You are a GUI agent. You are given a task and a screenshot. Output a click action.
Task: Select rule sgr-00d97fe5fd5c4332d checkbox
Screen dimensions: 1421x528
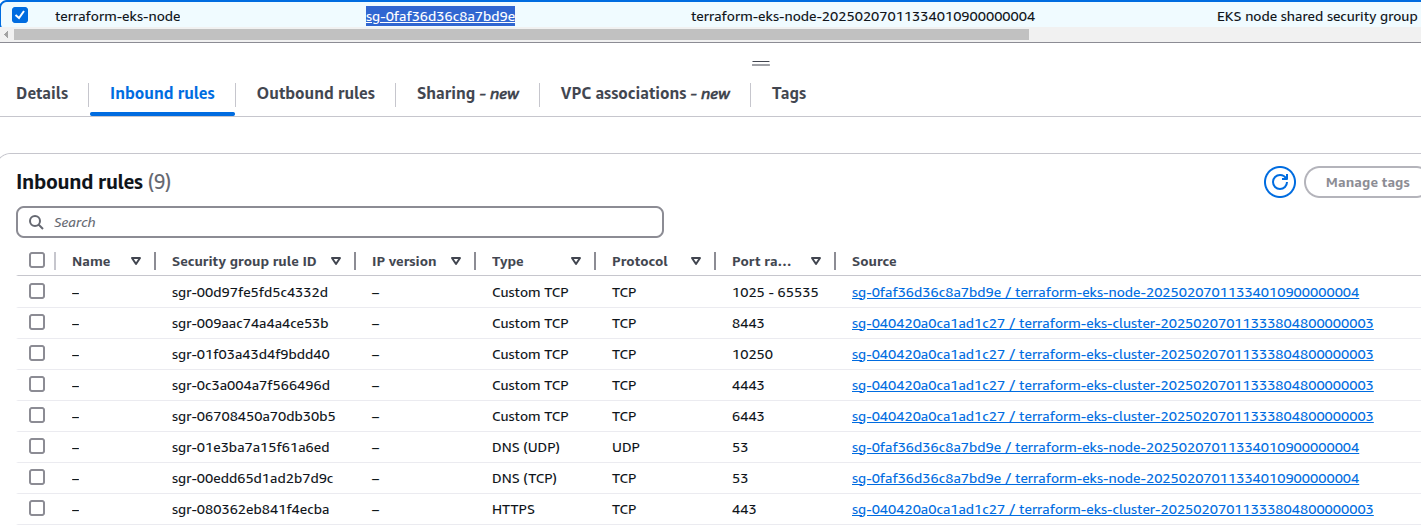[x=37, y=292]
